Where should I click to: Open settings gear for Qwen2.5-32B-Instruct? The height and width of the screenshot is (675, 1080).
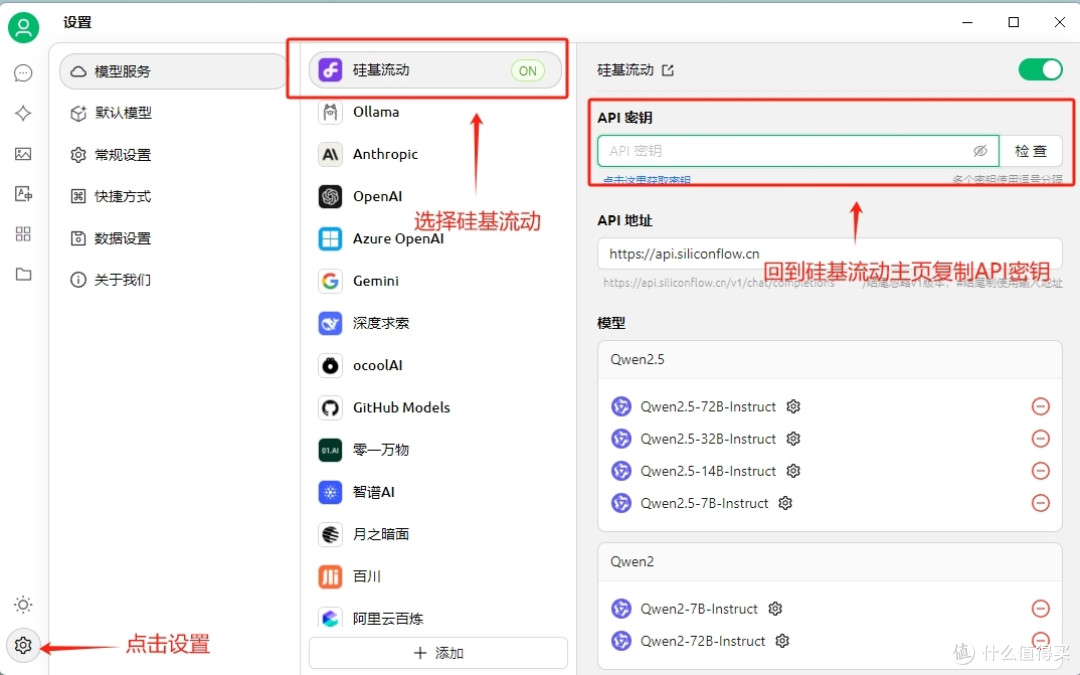click(793, 439)
